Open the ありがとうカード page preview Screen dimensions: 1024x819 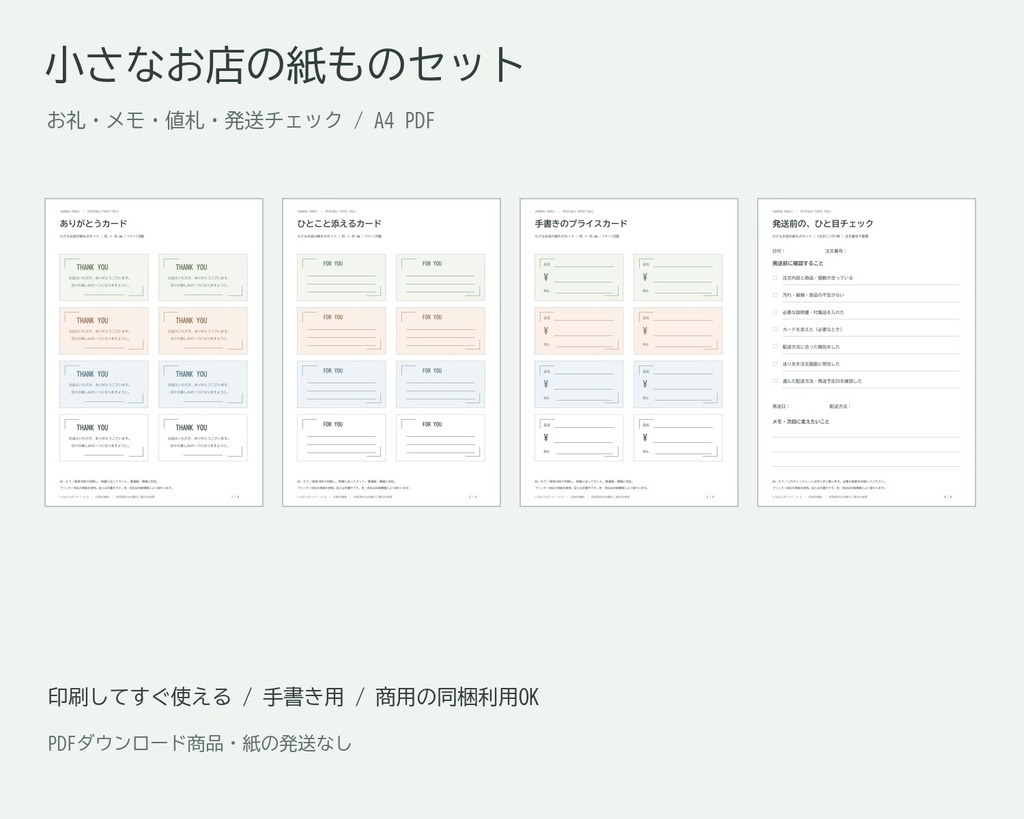(x=153, y=352)
